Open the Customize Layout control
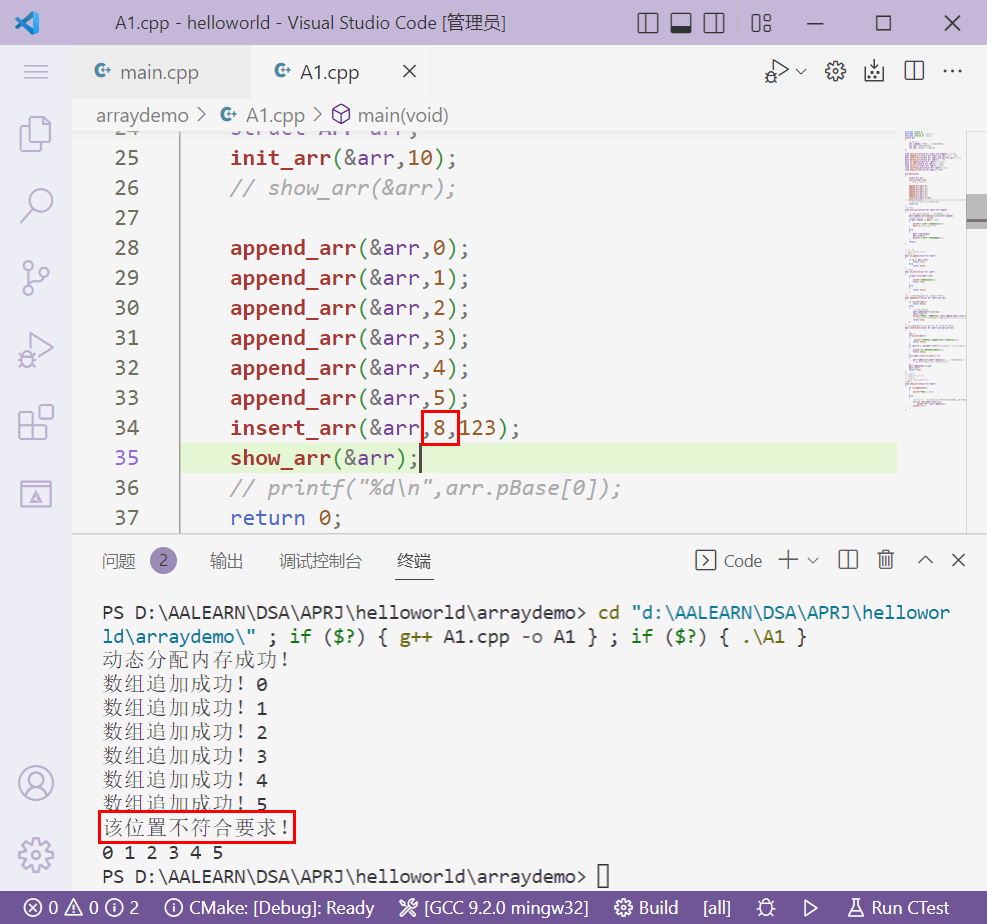 coord(762,23)
